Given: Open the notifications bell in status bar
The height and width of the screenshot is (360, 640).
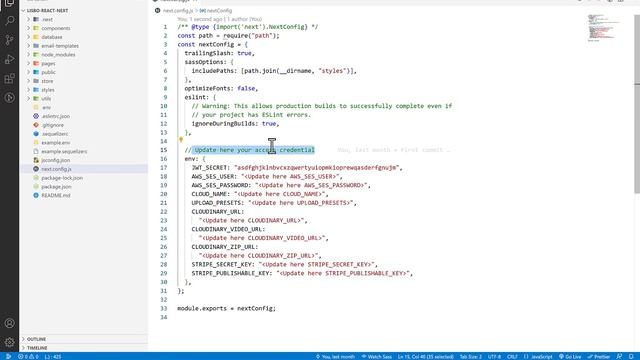Looking at the screenshot, I should [631, 357].
